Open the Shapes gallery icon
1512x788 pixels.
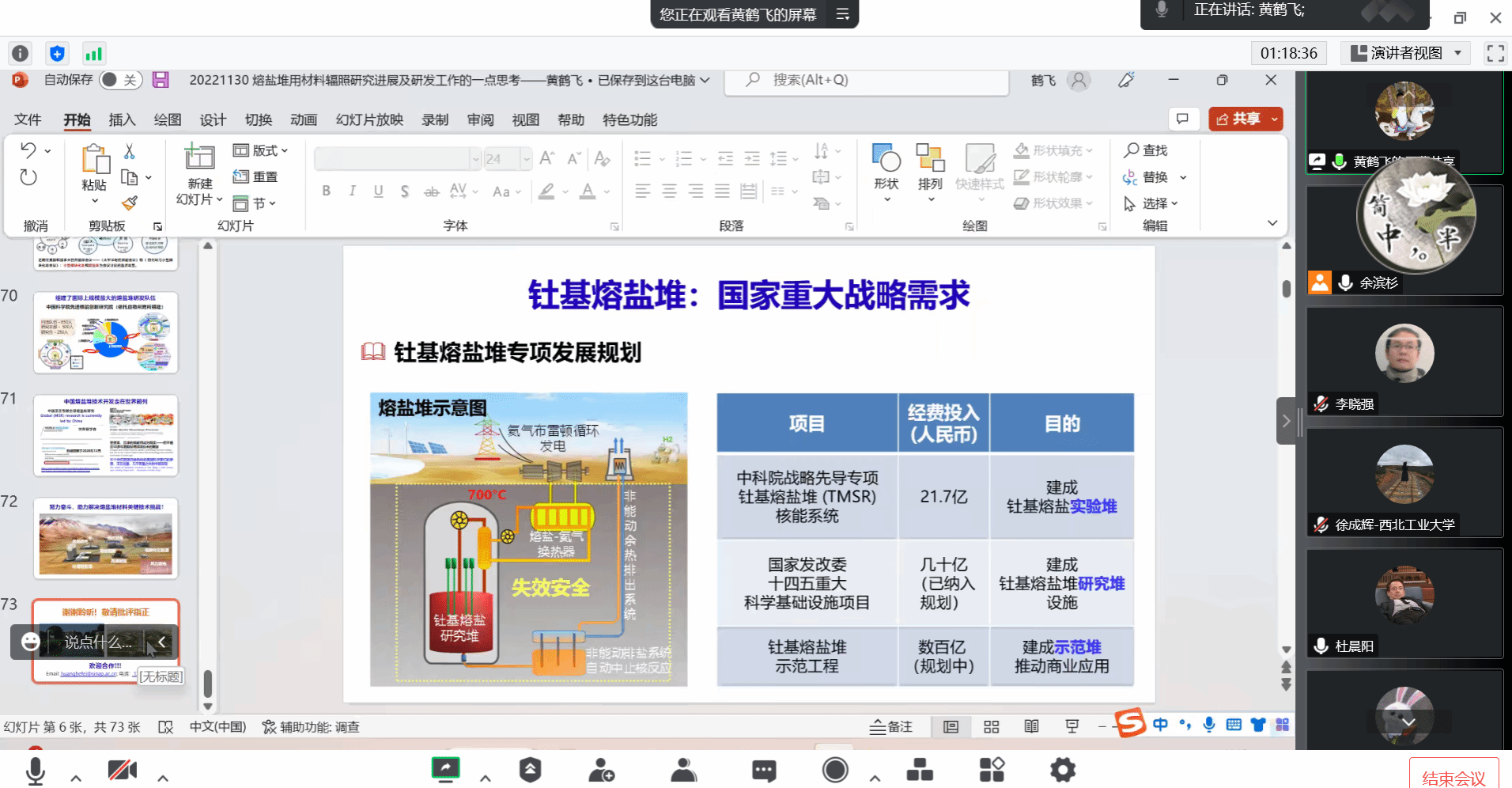pos(886,159)
